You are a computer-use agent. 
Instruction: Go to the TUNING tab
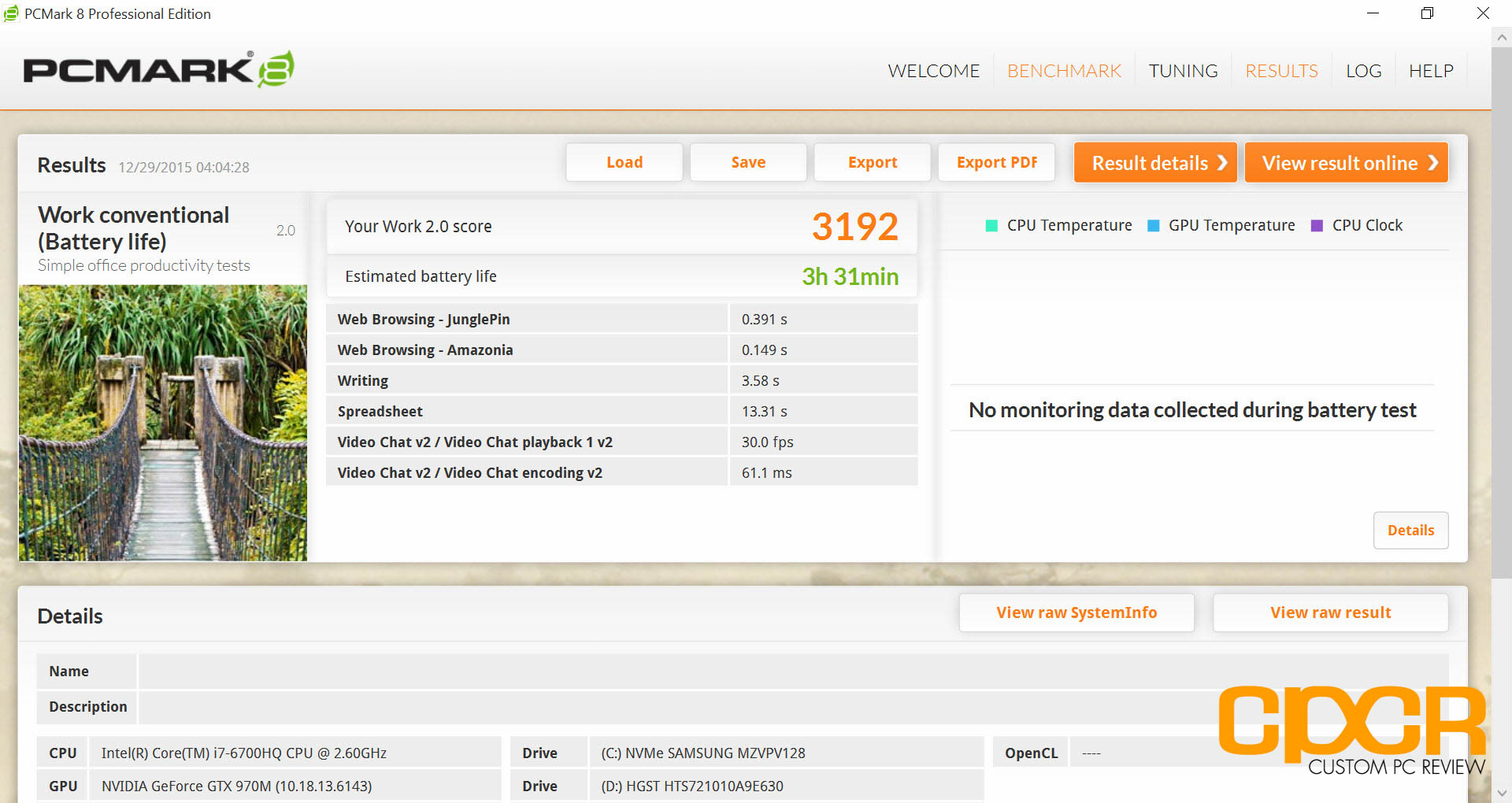tap(1183, 71)
